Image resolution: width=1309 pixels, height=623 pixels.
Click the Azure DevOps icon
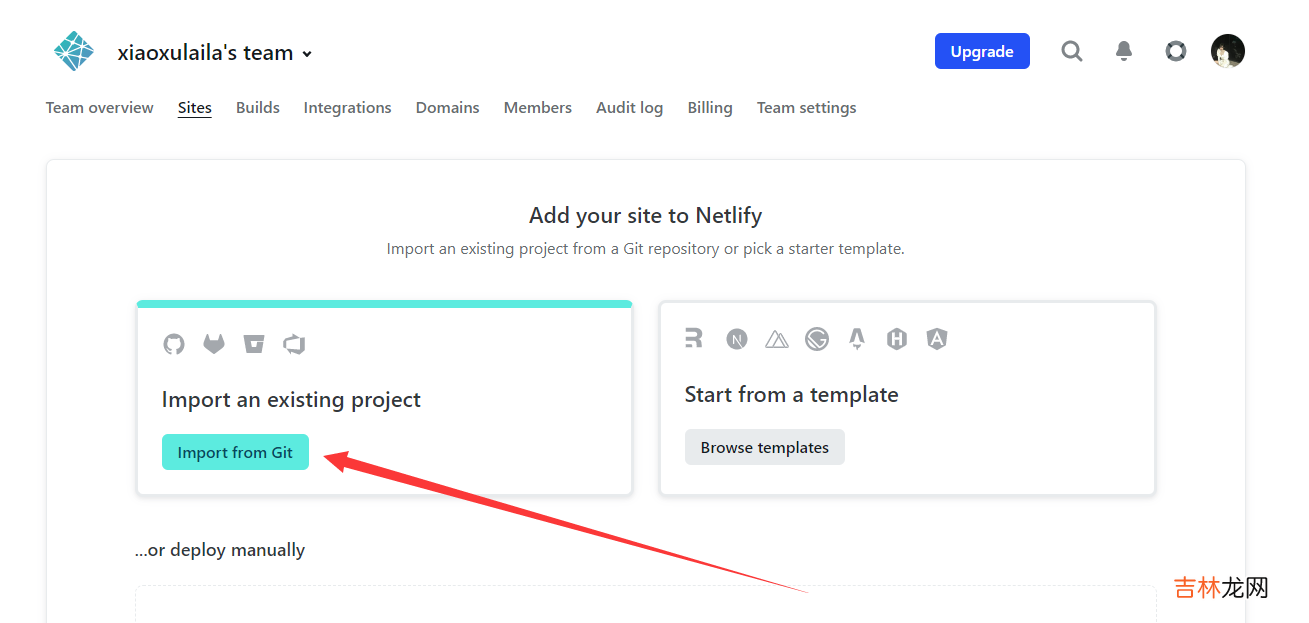[x=294, y=344]
